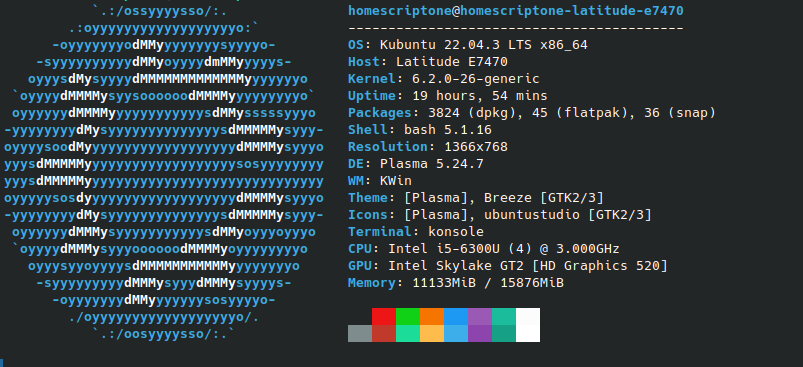Select the darker purple color block

coord(480,333)
